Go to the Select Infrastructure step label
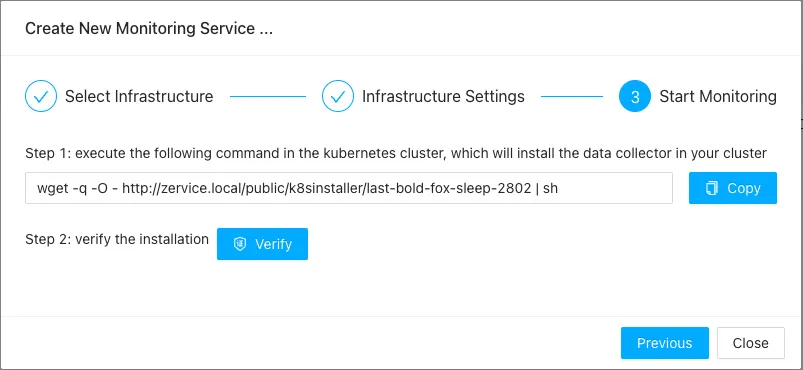The height and width of the screenshot is (370, 803). (139, 96)
